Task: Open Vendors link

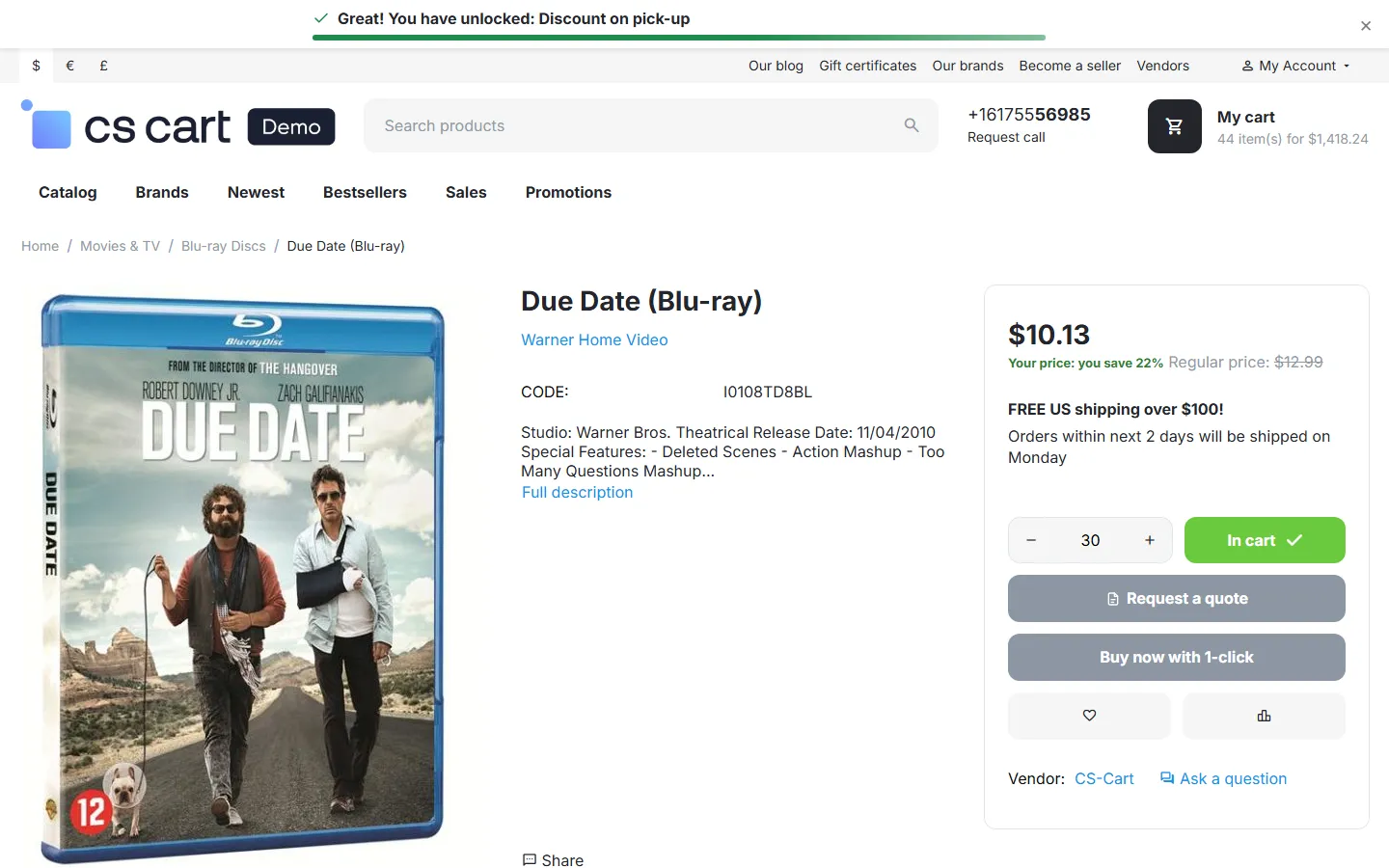Action: click(1162, 66)
